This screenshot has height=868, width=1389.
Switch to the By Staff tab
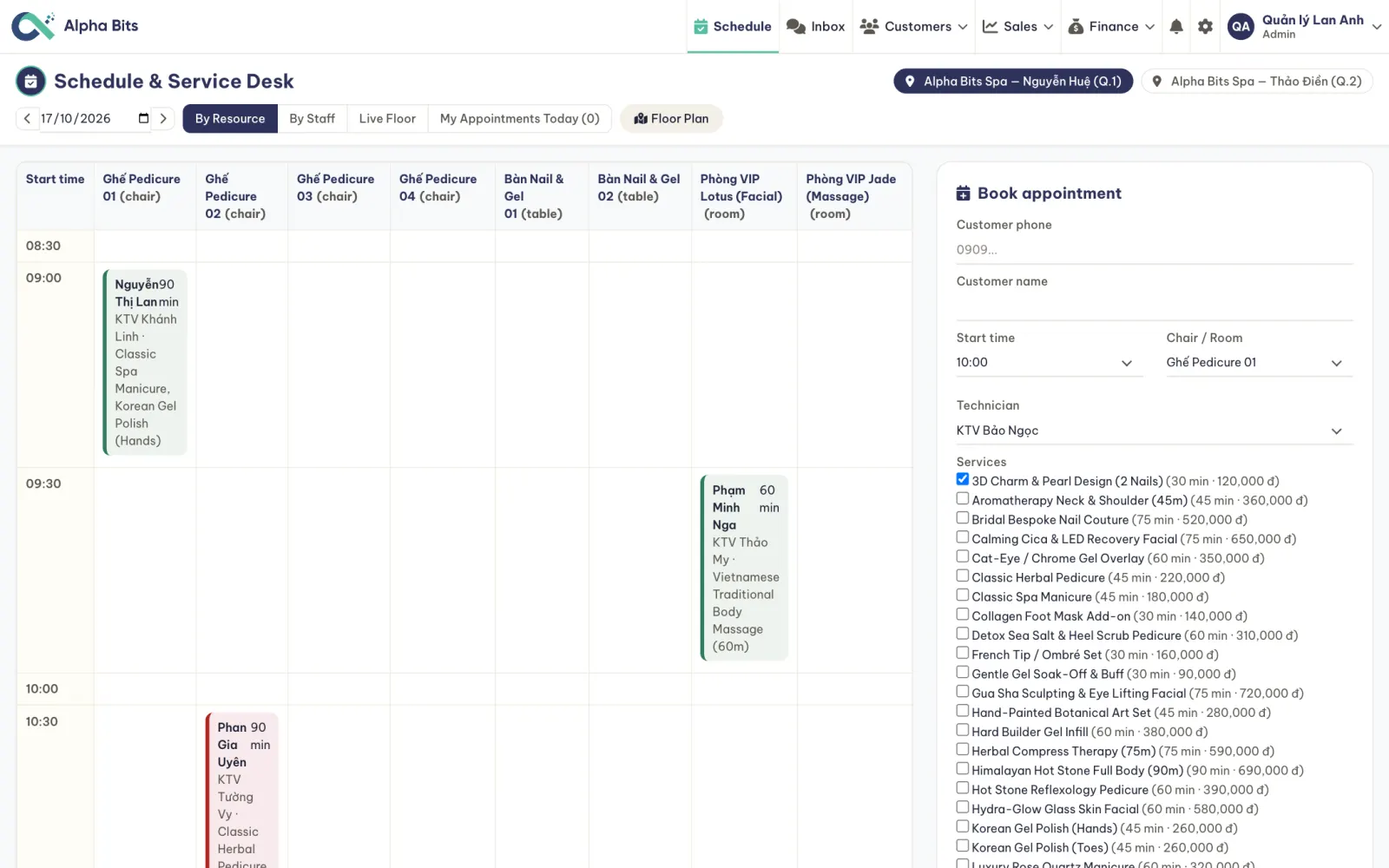click(312, 119)
